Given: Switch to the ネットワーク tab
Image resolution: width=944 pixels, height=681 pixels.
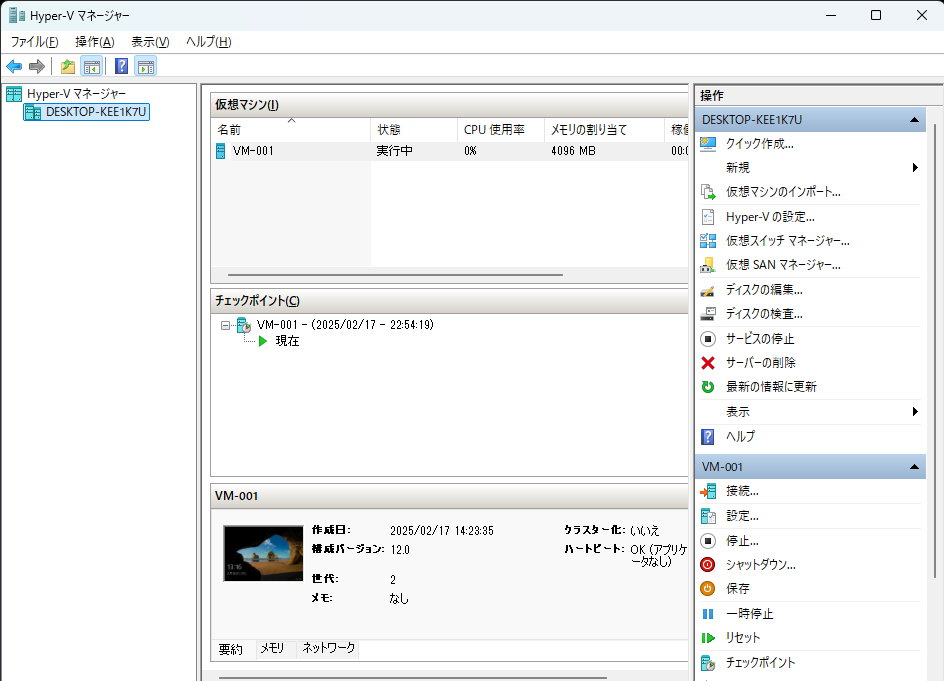Looking at the screenshot, I should tap(328, 648).
